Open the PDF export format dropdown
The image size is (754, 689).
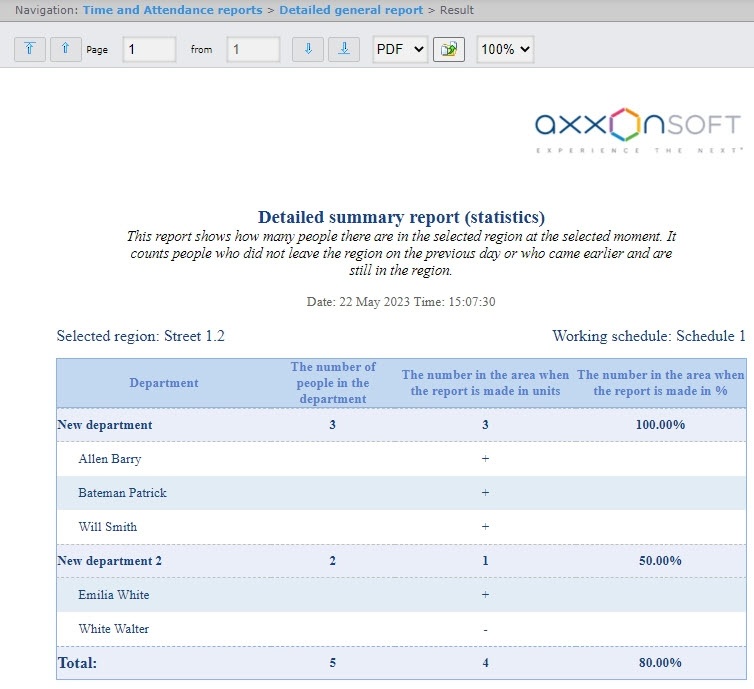399,49
